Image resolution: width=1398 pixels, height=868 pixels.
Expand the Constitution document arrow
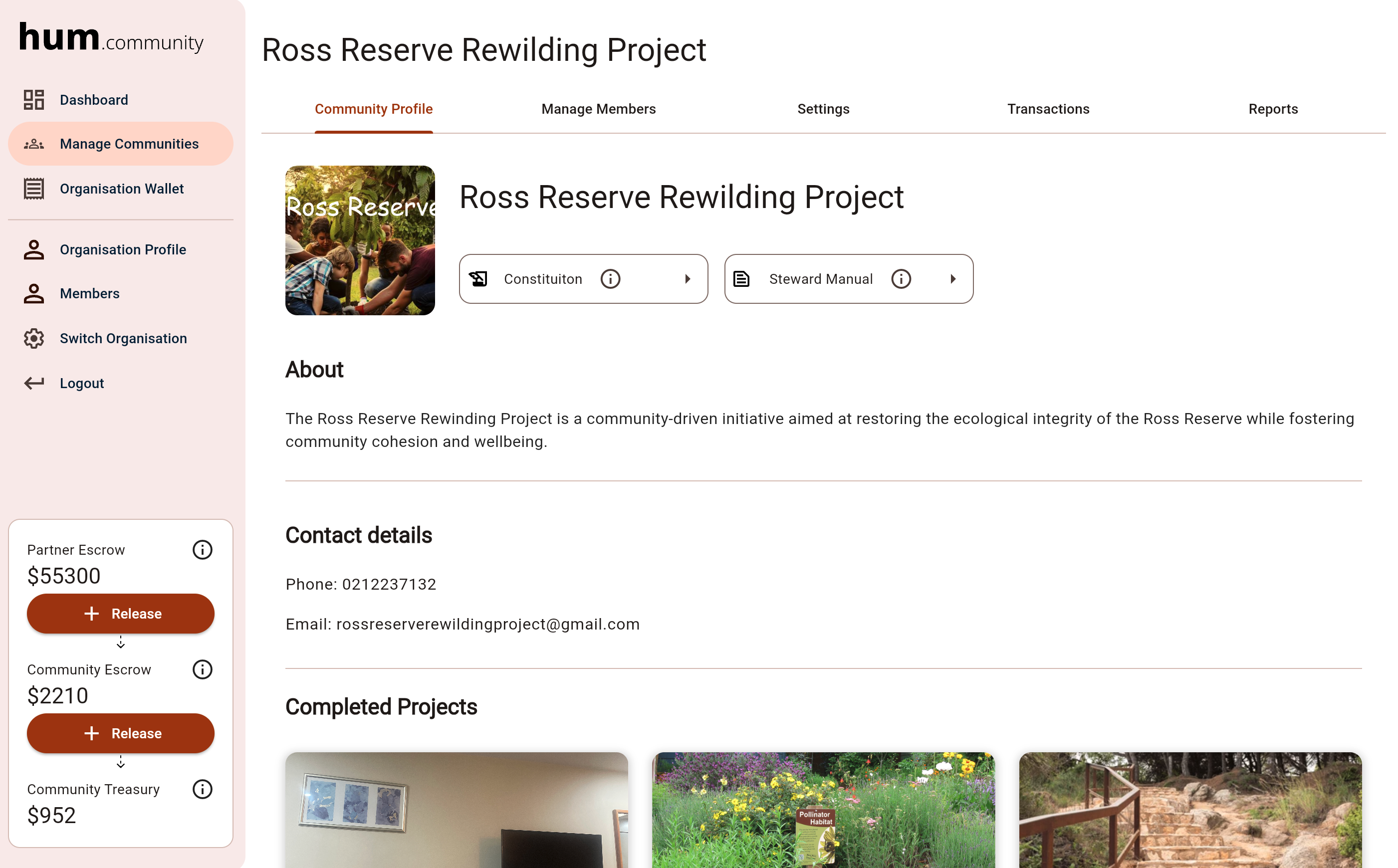pos(687,279)
